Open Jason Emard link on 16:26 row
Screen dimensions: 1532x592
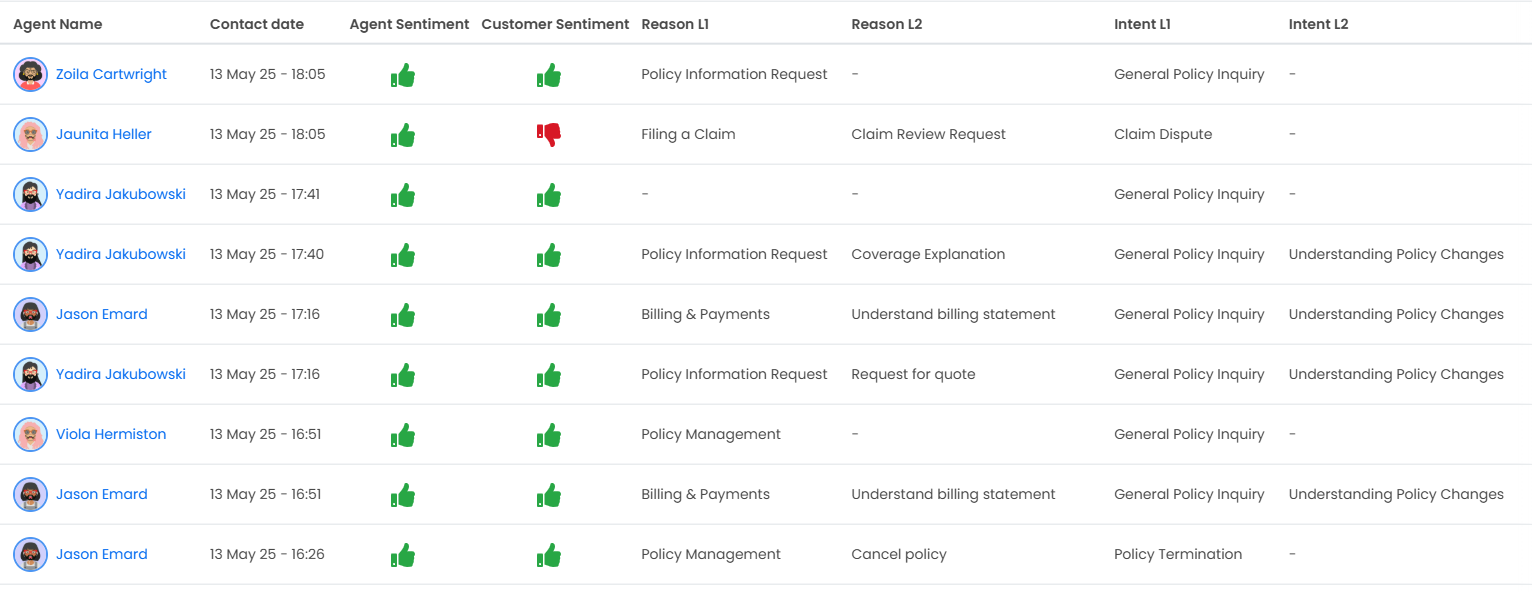102,554
